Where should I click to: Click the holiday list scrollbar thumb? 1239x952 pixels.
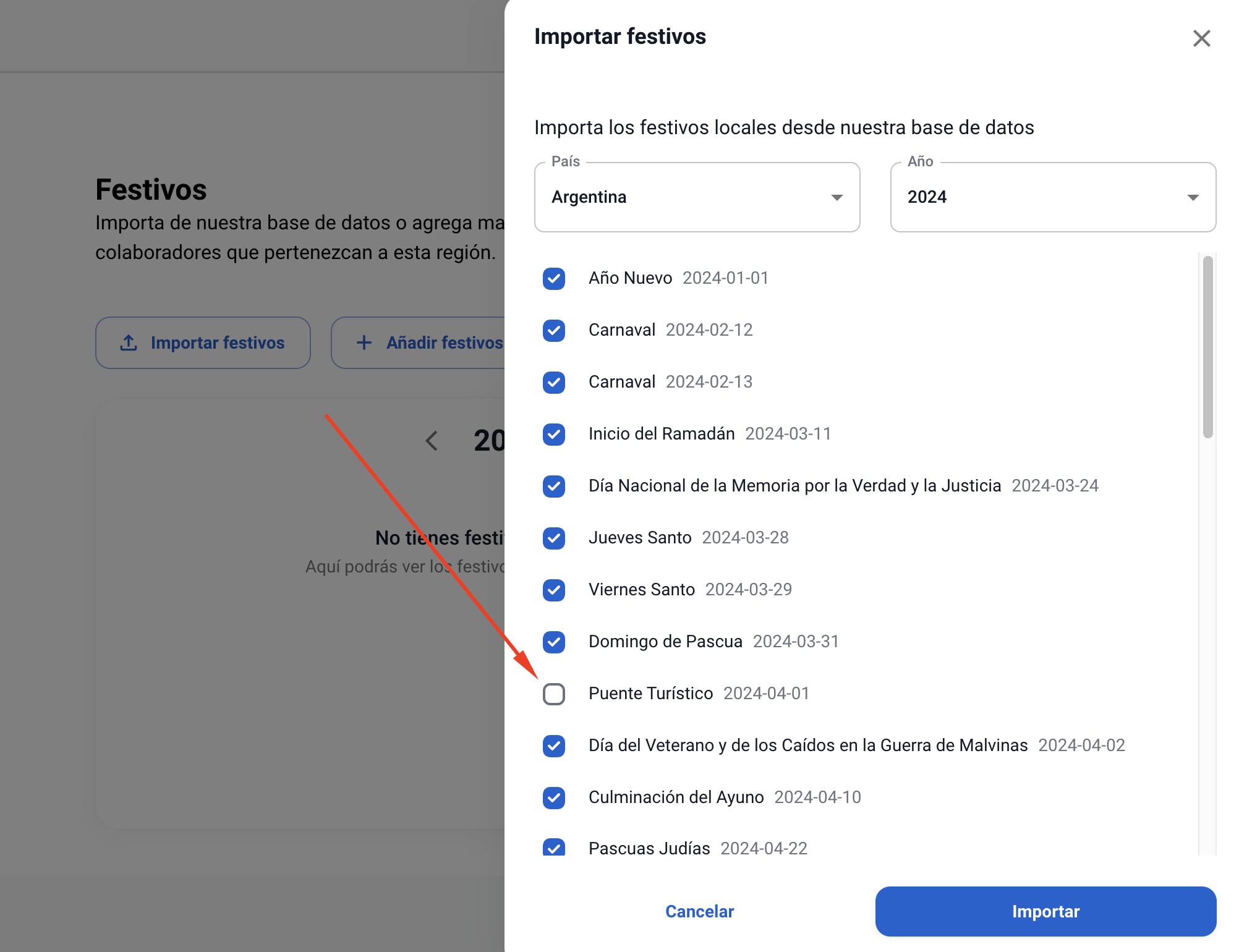[x=1207, y=346]
